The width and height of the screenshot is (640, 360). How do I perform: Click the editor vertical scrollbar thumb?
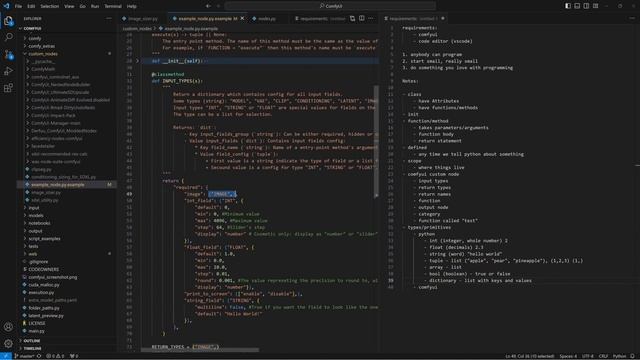376,141
